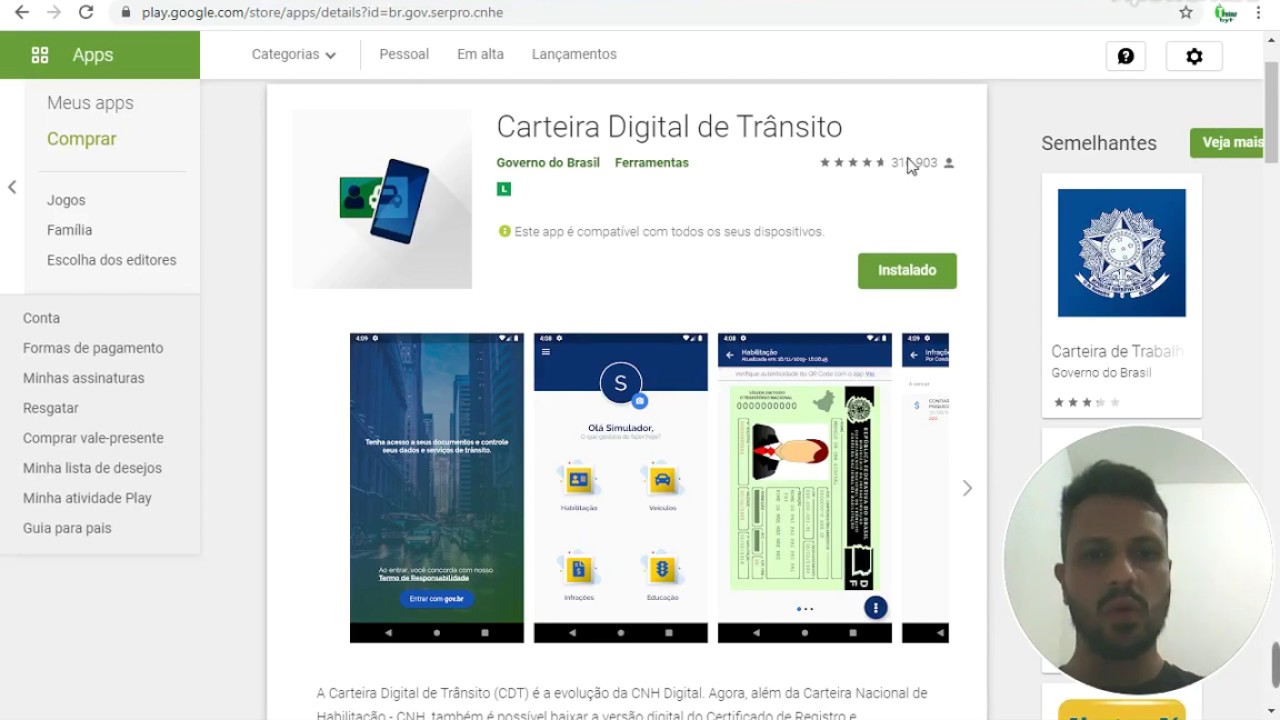Open the Governo do Brasil developer link

pyautogui.click(x=548, y=162)
